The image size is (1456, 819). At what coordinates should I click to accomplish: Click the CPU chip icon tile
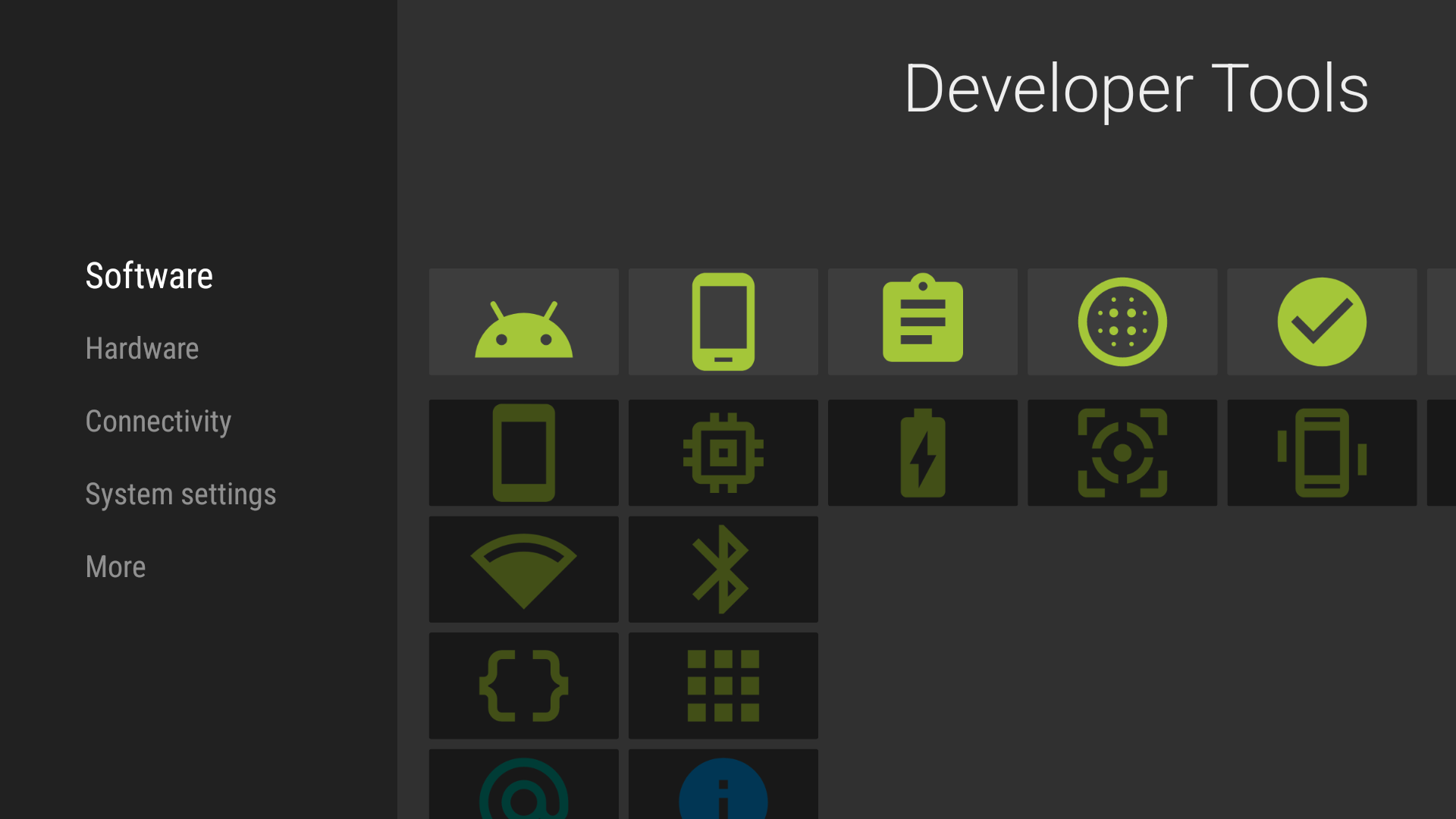tap(723, 453)
